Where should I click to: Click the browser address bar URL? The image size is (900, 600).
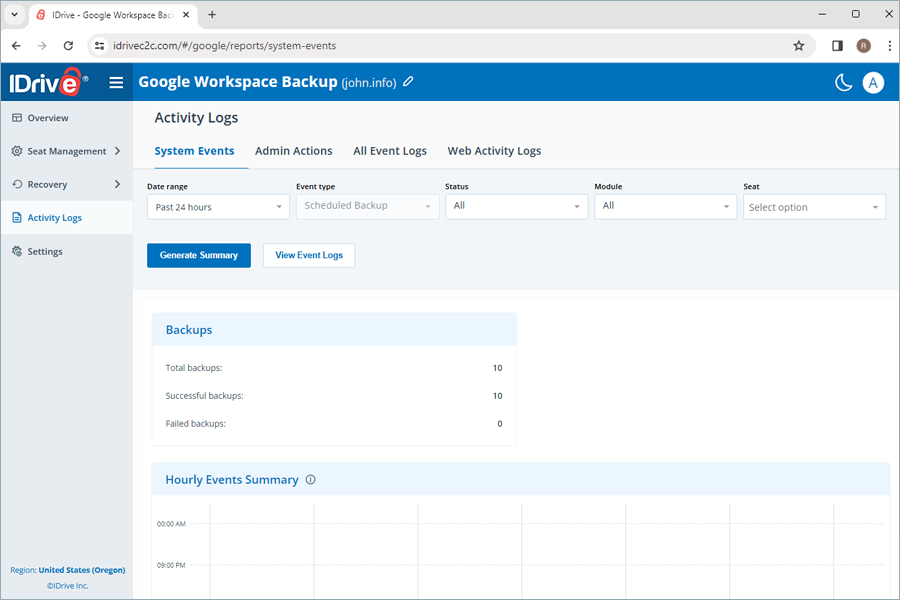[224, 46]
